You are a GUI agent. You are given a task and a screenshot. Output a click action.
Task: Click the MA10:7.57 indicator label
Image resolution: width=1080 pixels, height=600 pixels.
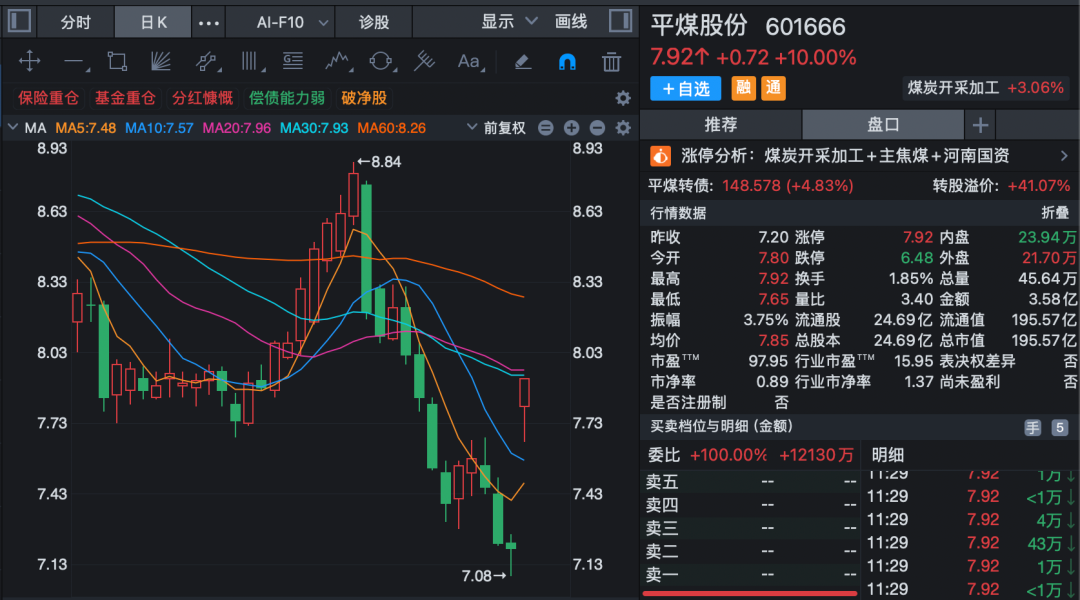point(159,127)
